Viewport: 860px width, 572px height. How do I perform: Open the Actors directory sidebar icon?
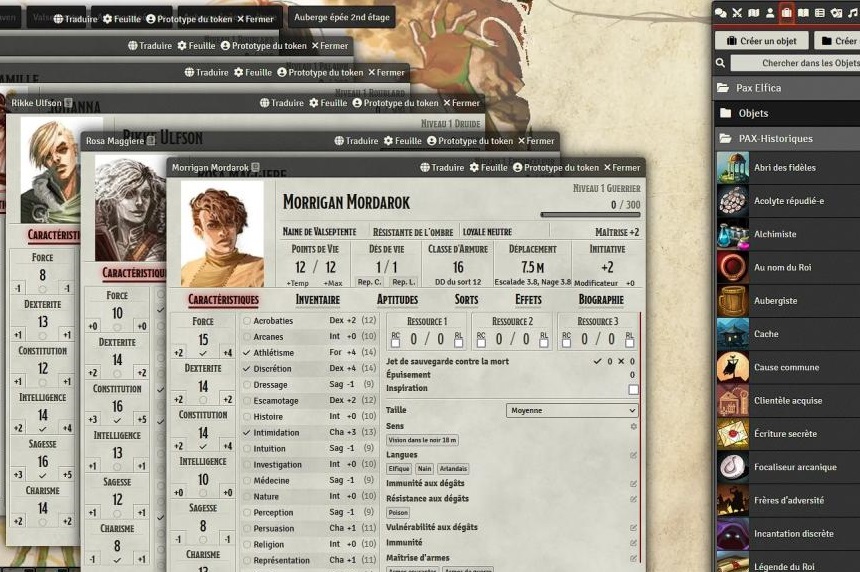770,12
